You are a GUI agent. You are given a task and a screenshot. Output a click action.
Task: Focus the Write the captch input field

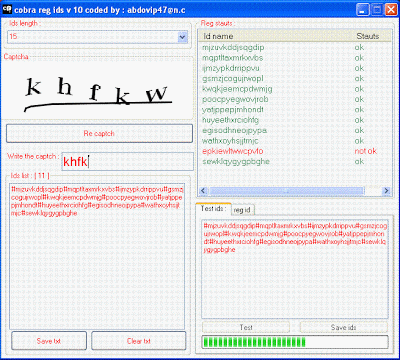click(128, 162)
